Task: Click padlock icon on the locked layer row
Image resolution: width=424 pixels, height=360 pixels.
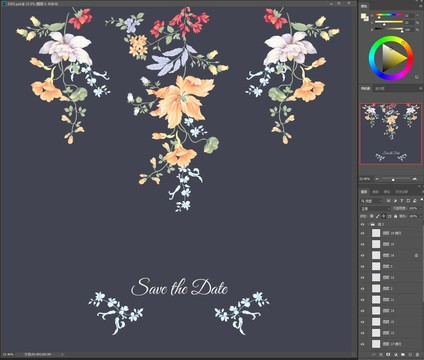Action: click(417, 255)
